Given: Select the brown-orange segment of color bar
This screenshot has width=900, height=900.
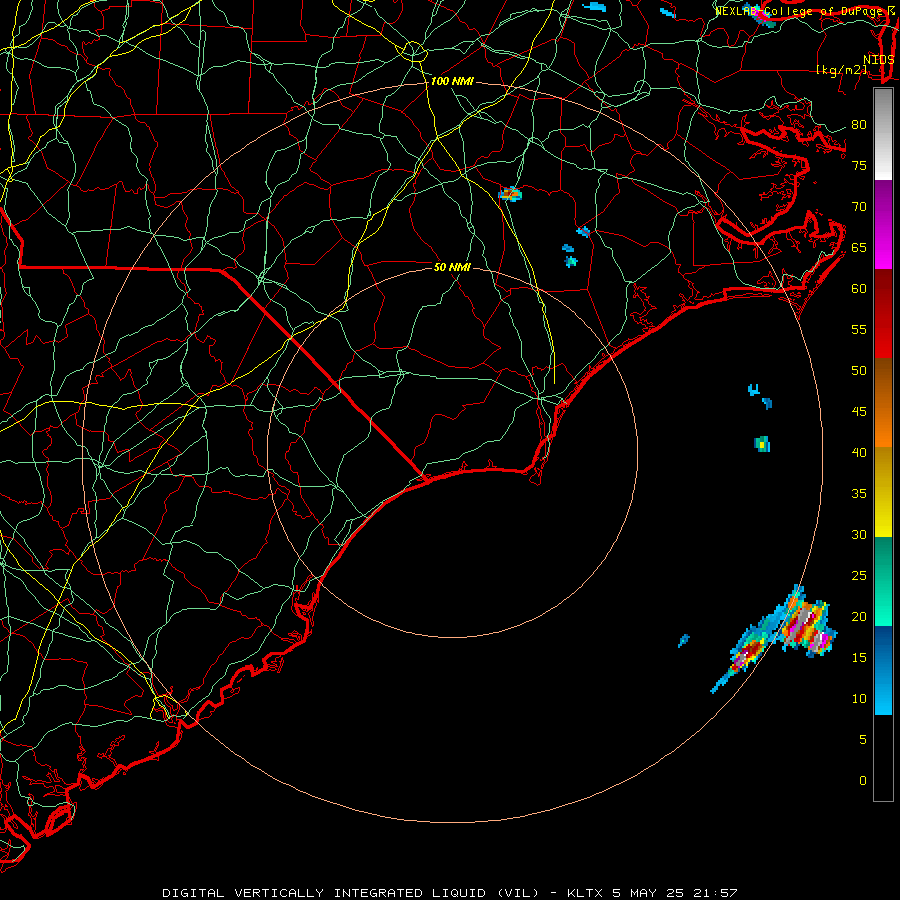Looking at the screenshot, I should (x=883, y=403).
